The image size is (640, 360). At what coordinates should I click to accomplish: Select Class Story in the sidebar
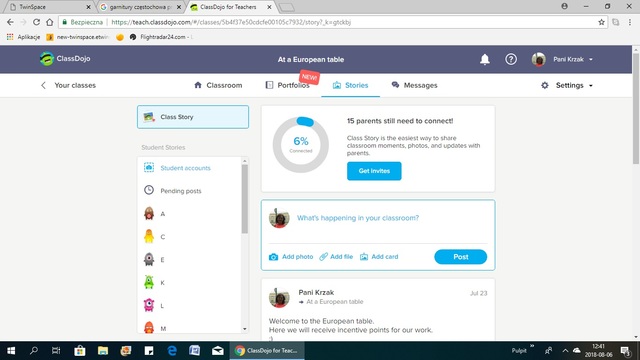193,117
